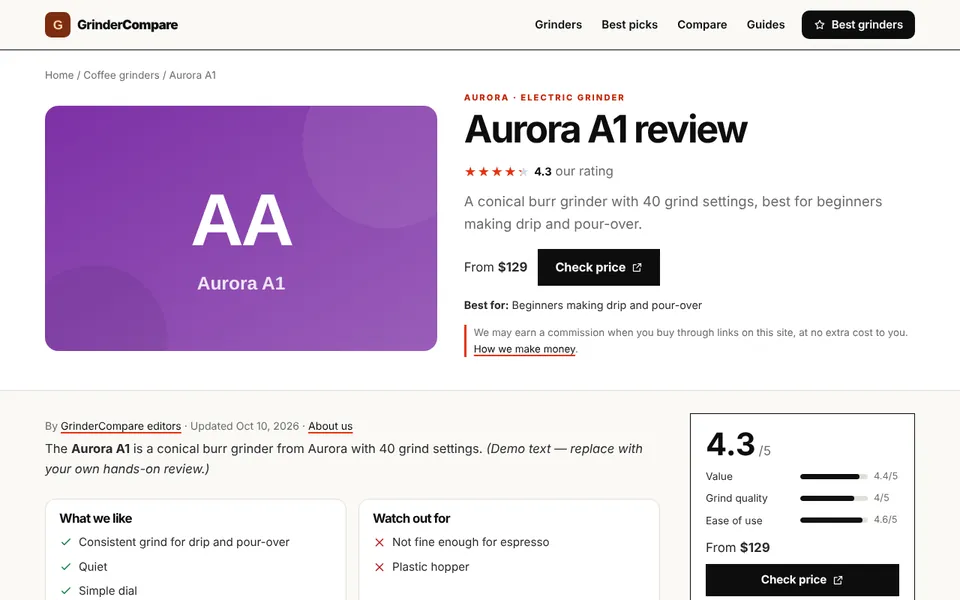Click the Best grinders button

858,25
